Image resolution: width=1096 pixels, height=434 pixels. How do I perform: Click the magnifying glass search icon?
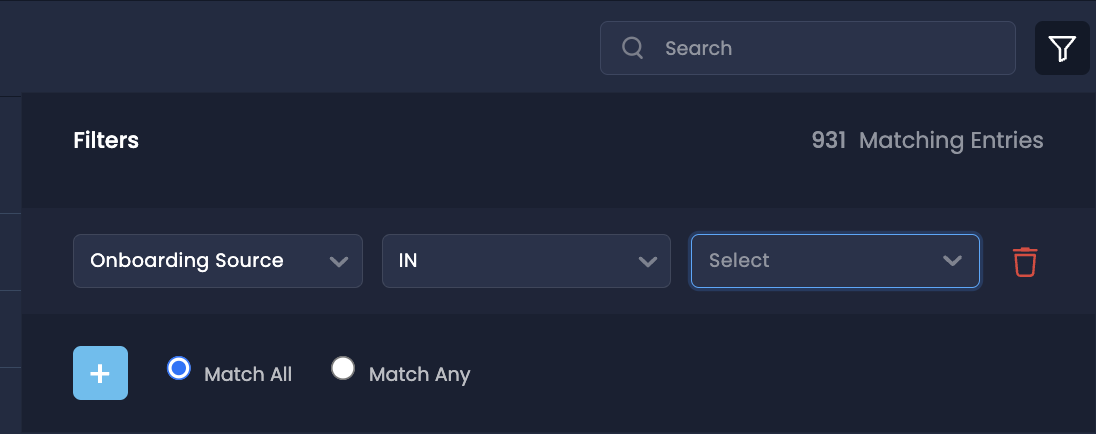pyautogui.click(x=633, y=48)
